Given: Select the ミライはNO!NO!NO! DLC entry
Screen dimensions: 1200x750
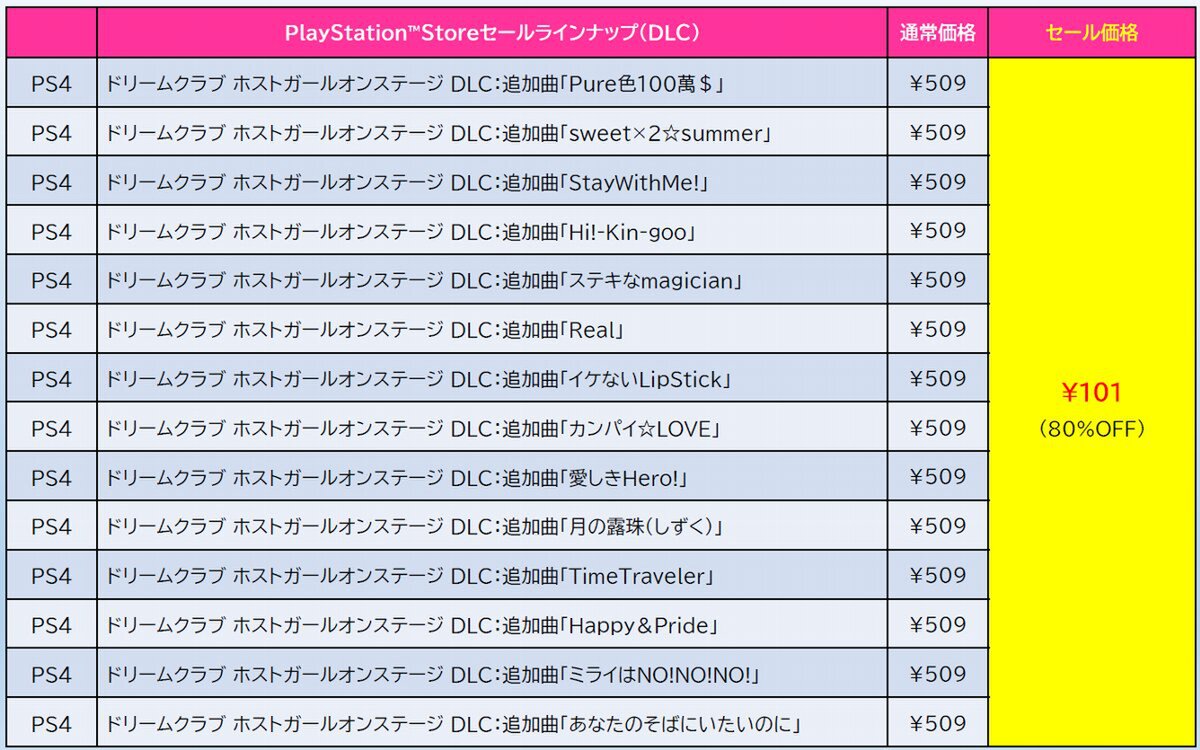Looking at the screenshot, I should coord(432,675).
